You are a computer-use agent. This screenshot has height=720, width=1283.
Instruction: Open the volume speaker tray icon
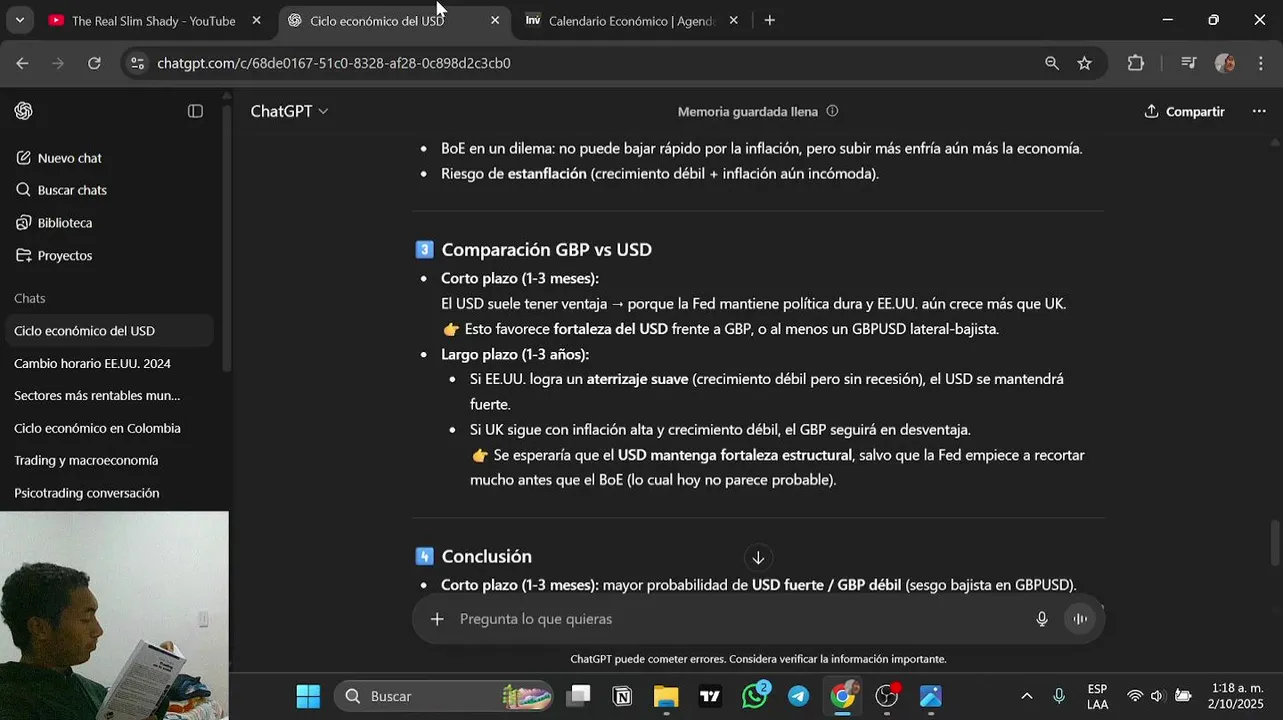pos(1158,696)
